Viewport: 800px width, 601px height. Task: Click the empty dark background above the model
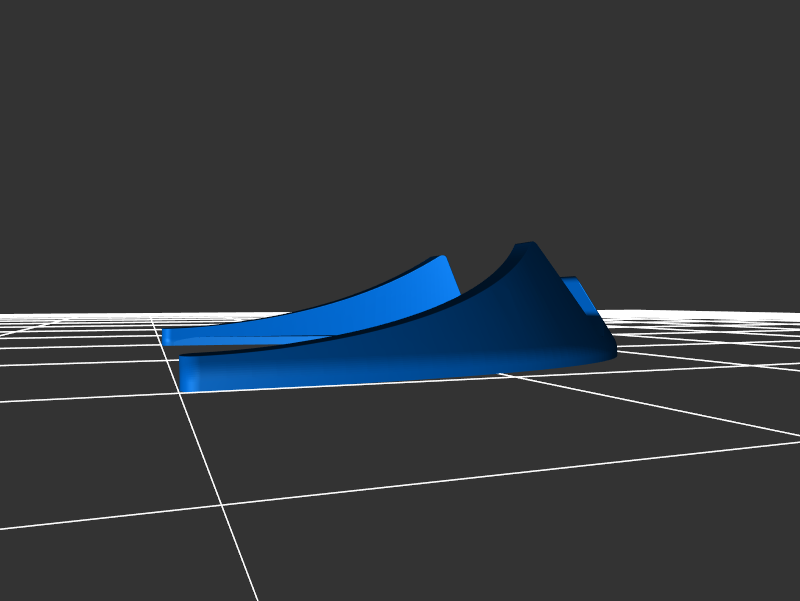point(400,120)
